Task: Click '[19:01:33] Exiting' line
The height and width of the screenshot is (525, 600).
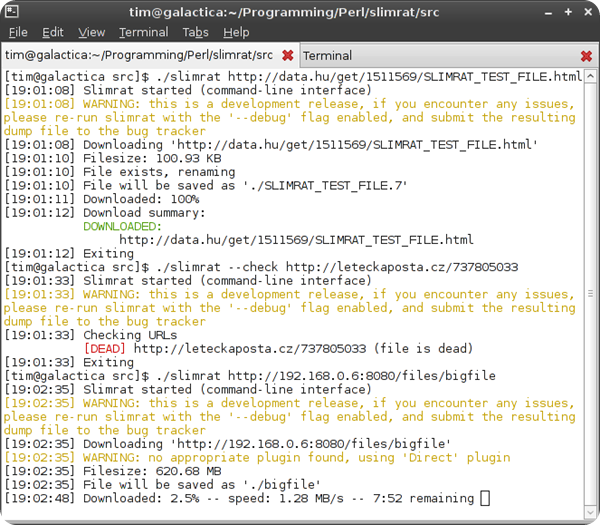Action: pos(69,362)
